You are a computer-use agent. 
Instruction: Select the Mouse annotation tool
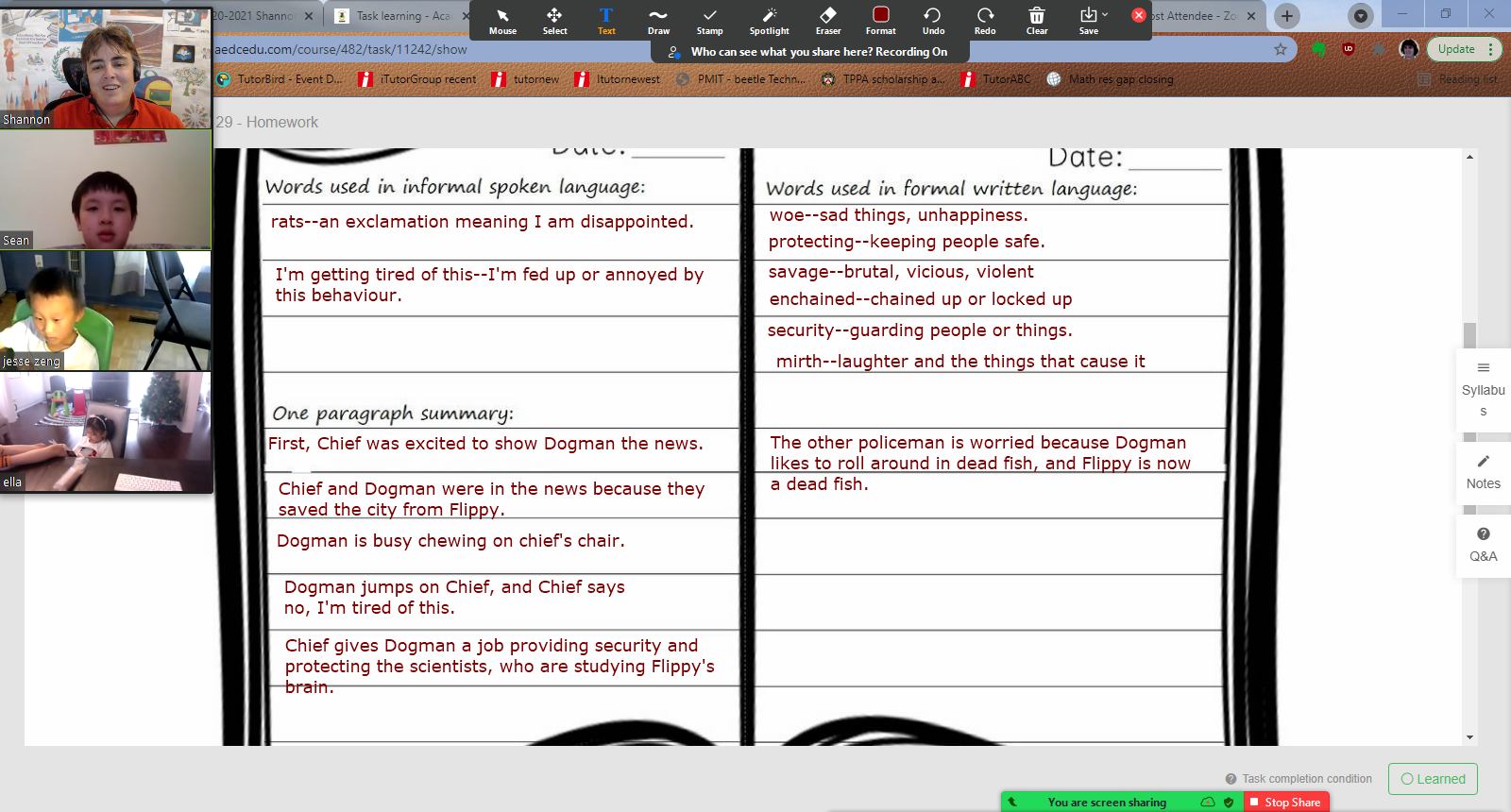coord(502,20)
